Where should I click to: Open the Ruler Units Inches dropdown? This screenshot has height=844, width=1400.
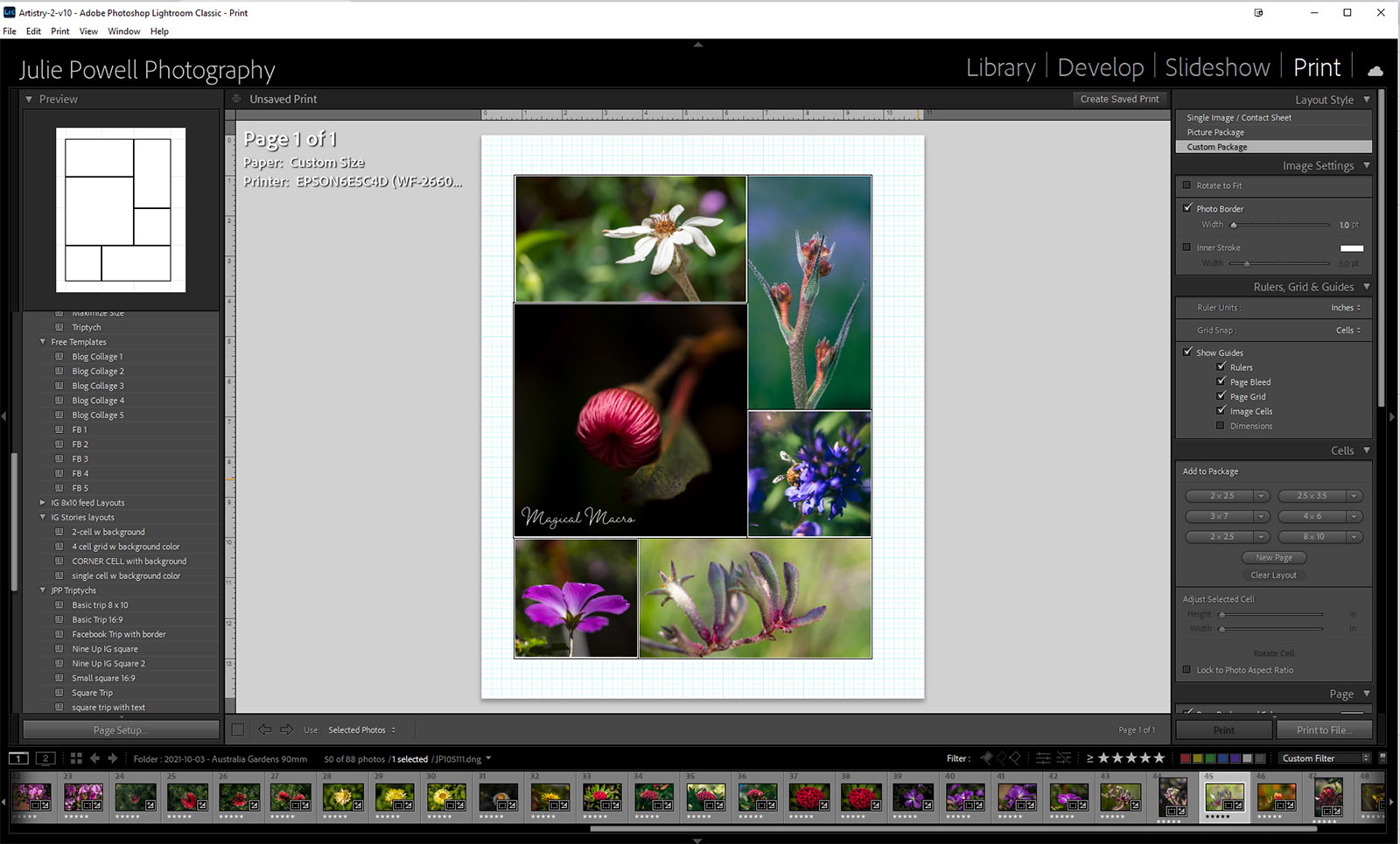point(1346,308)
